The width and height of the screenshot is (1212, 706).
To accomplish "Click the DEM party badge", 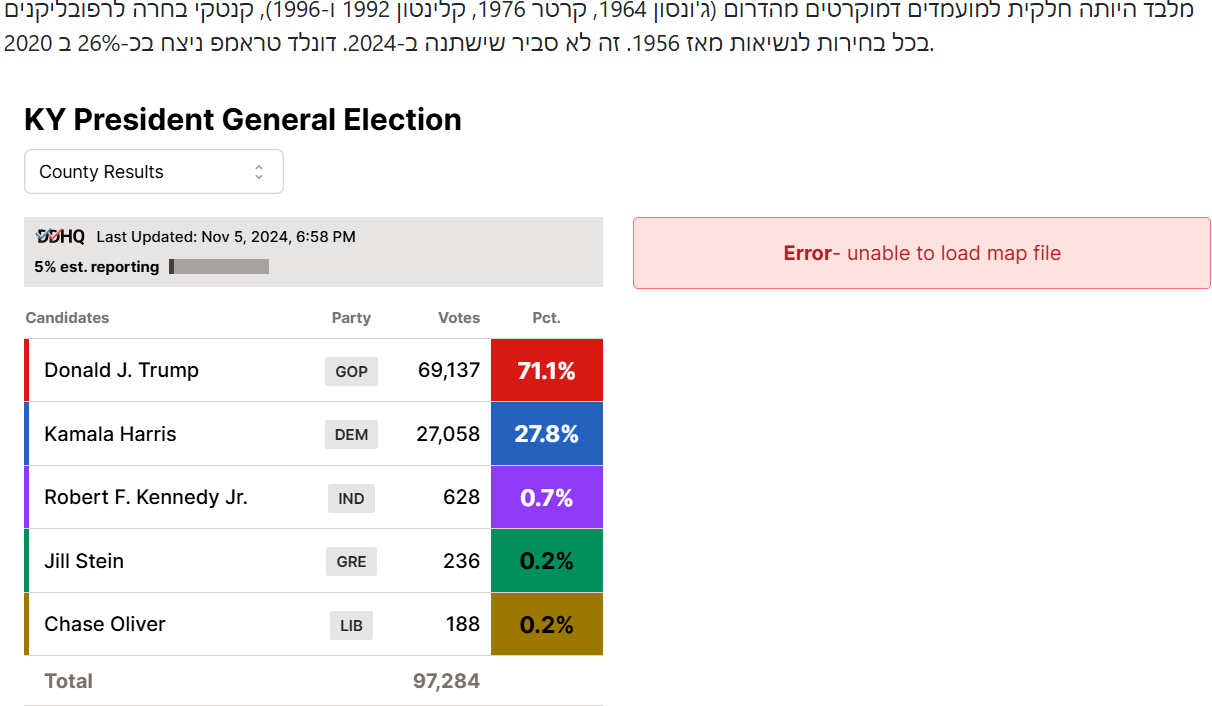I will 351,434.
